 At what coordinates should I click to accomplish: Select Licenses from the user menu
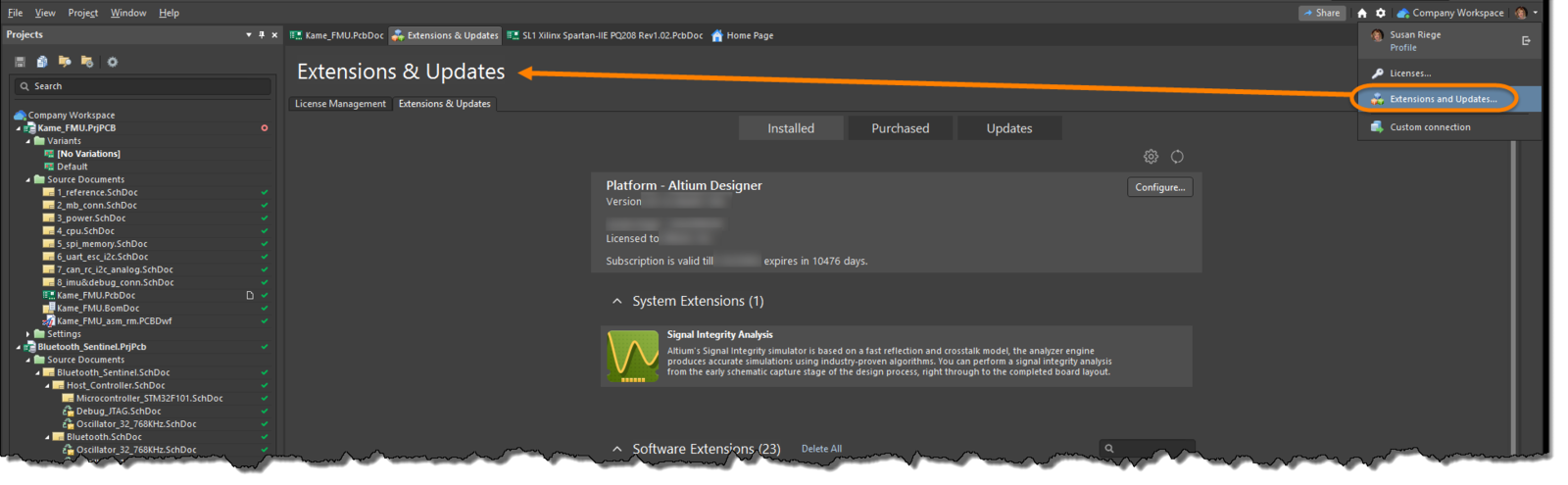[1409, 73]
